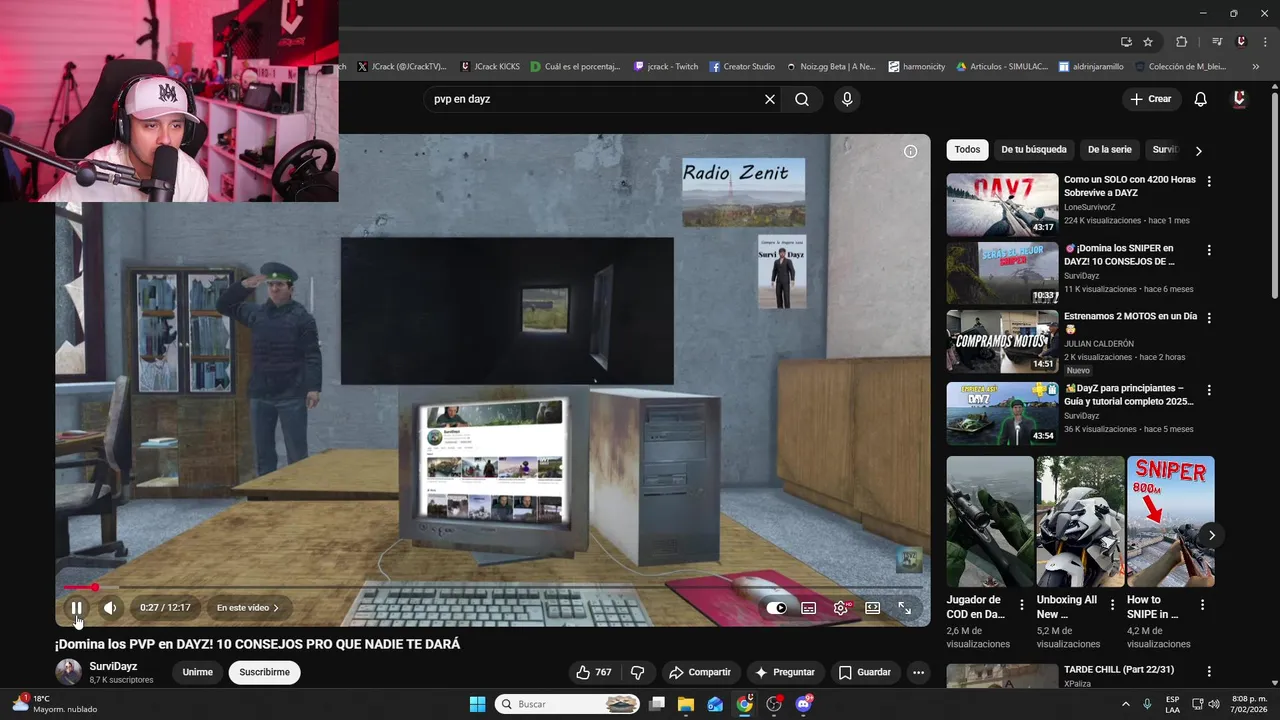The image size is (1280, 720).
Task: Select the 'De la serie' chip
Action: coord(1109,150)
